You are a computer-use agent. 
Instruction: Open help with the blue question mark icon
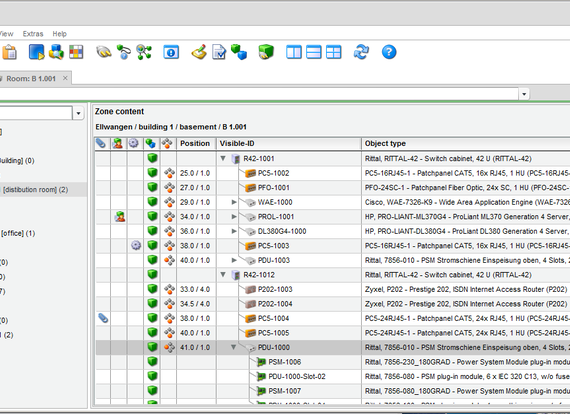[x=389, y=52]
